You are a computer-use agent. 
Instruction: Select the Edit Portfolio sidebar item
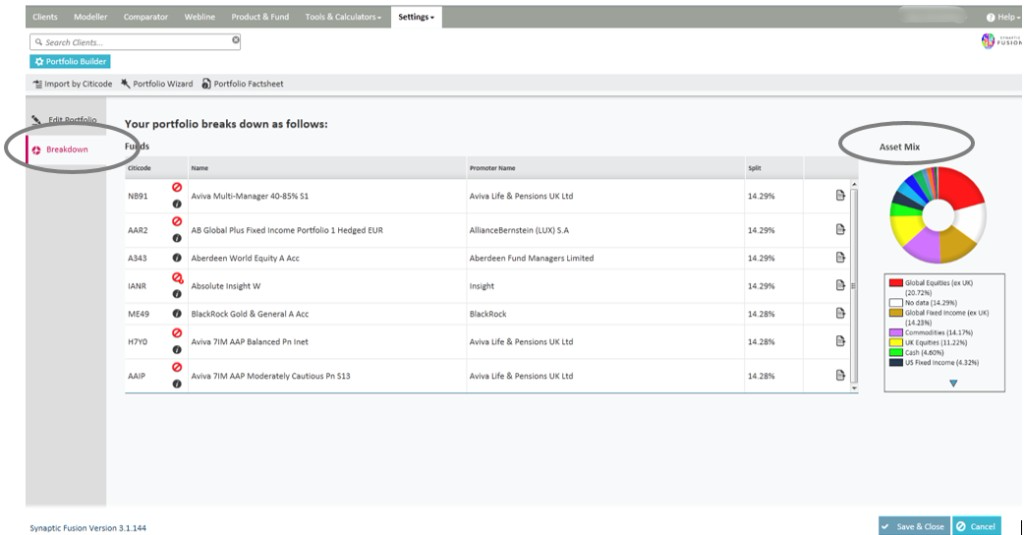(x=65, y=120)
